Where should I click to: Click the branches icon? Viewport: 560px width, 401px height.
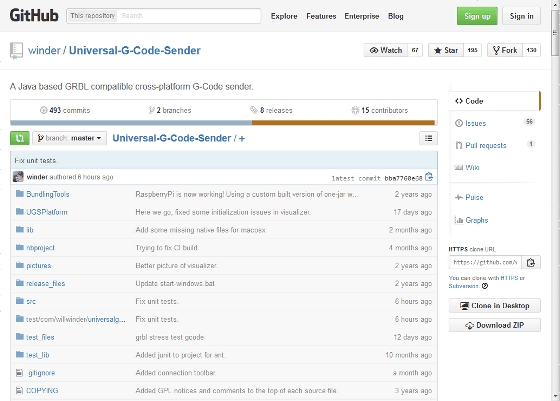(151, 110)
